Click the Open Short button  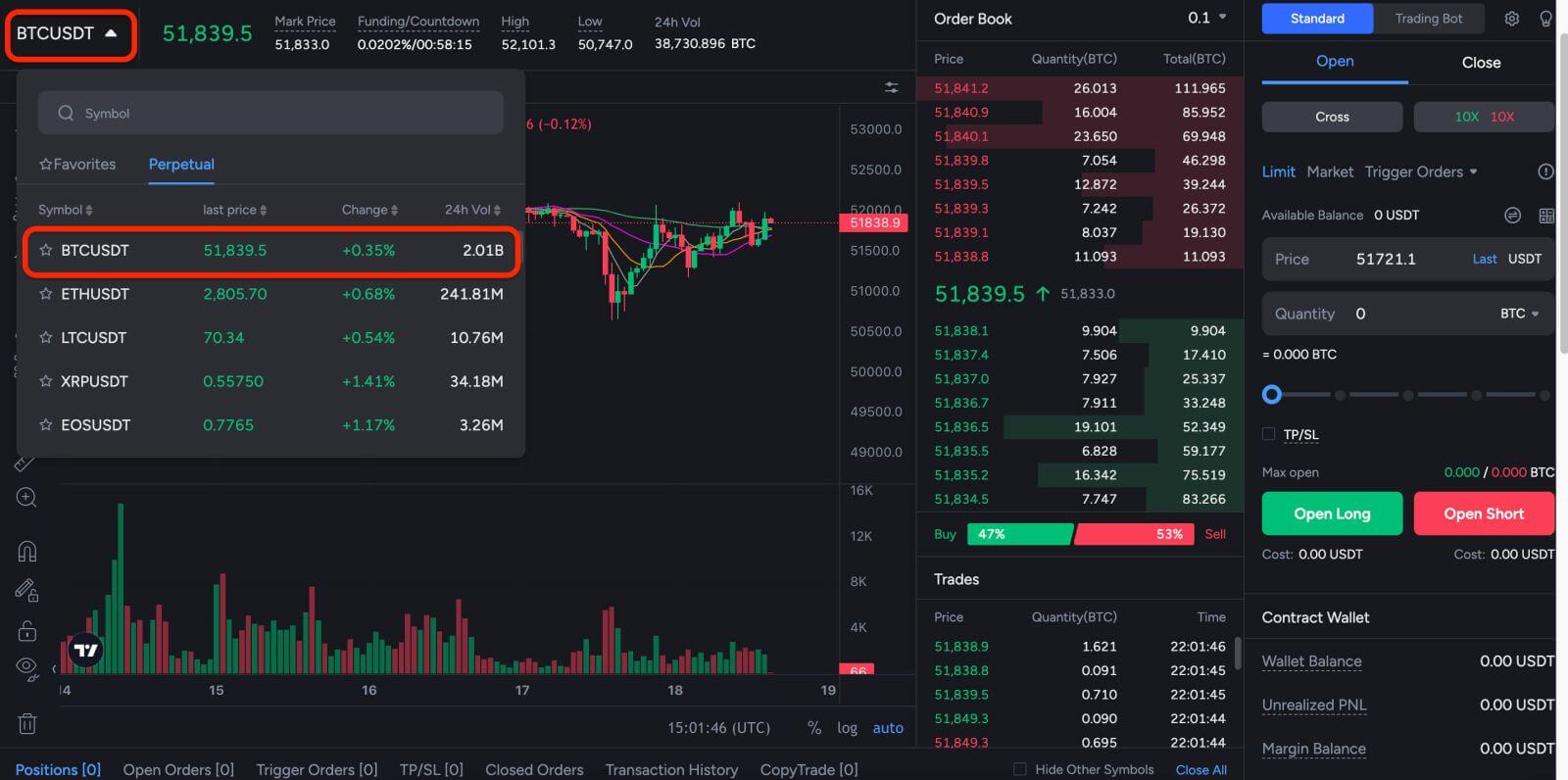1484,513
